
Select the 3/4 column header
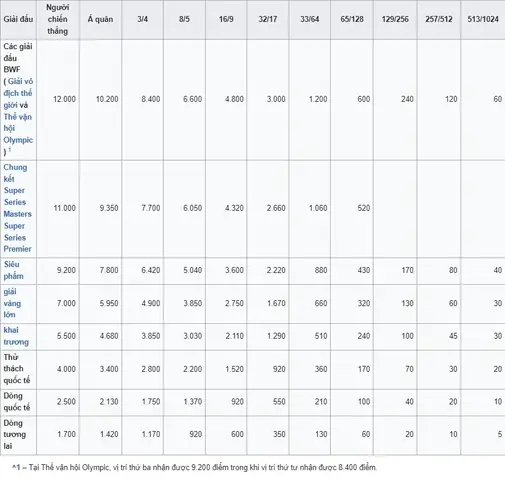[143, 19]
